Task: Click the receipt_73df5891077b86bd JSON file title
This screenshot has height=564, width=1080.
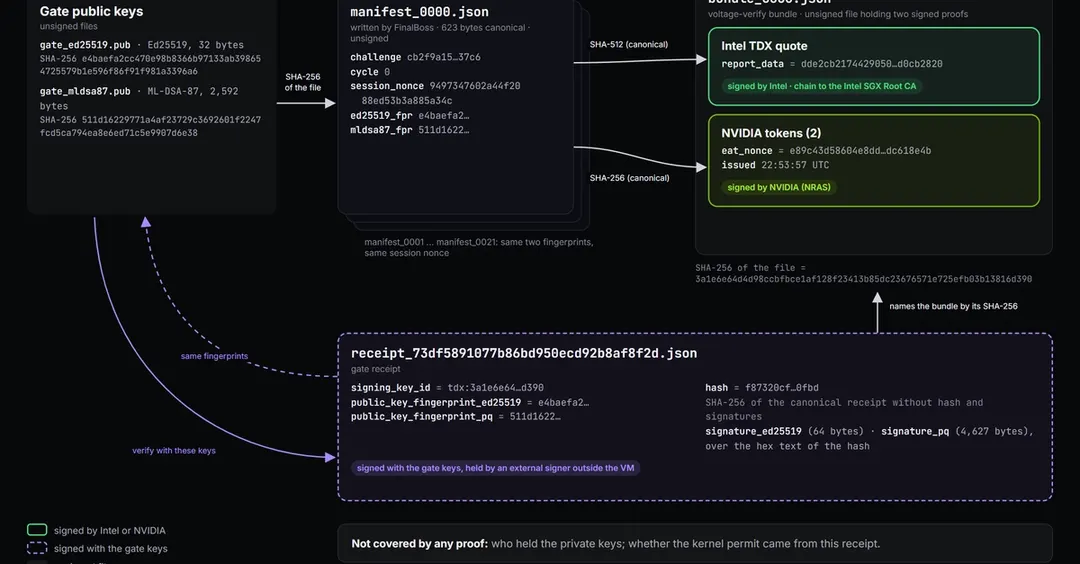Action: [523, 353]
